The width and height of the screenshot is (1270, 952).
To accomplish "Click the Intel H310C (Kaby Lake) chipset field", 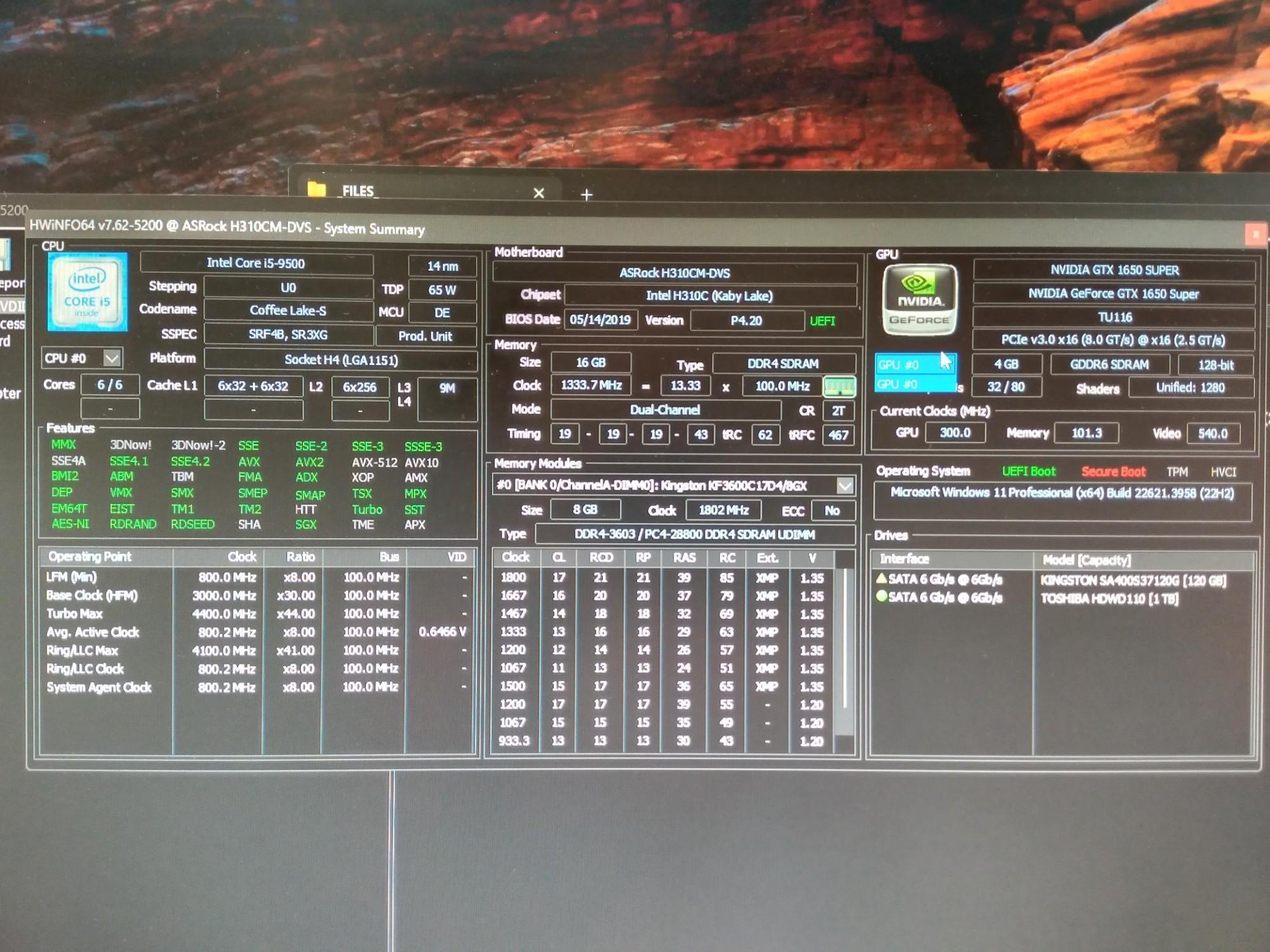I will [x=709, y=296].
